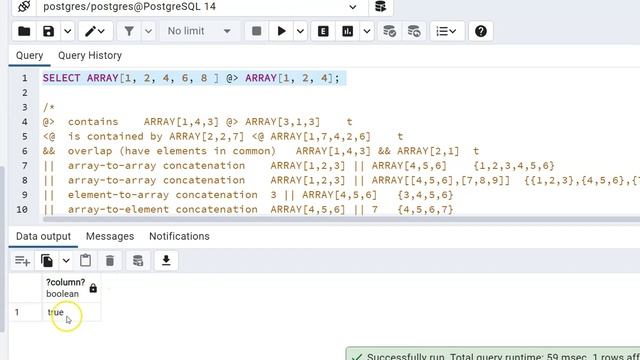Viewport: 640px width, 360px height.
Task: Click the Successfully run notification
Action: click(x=493, y=354)
